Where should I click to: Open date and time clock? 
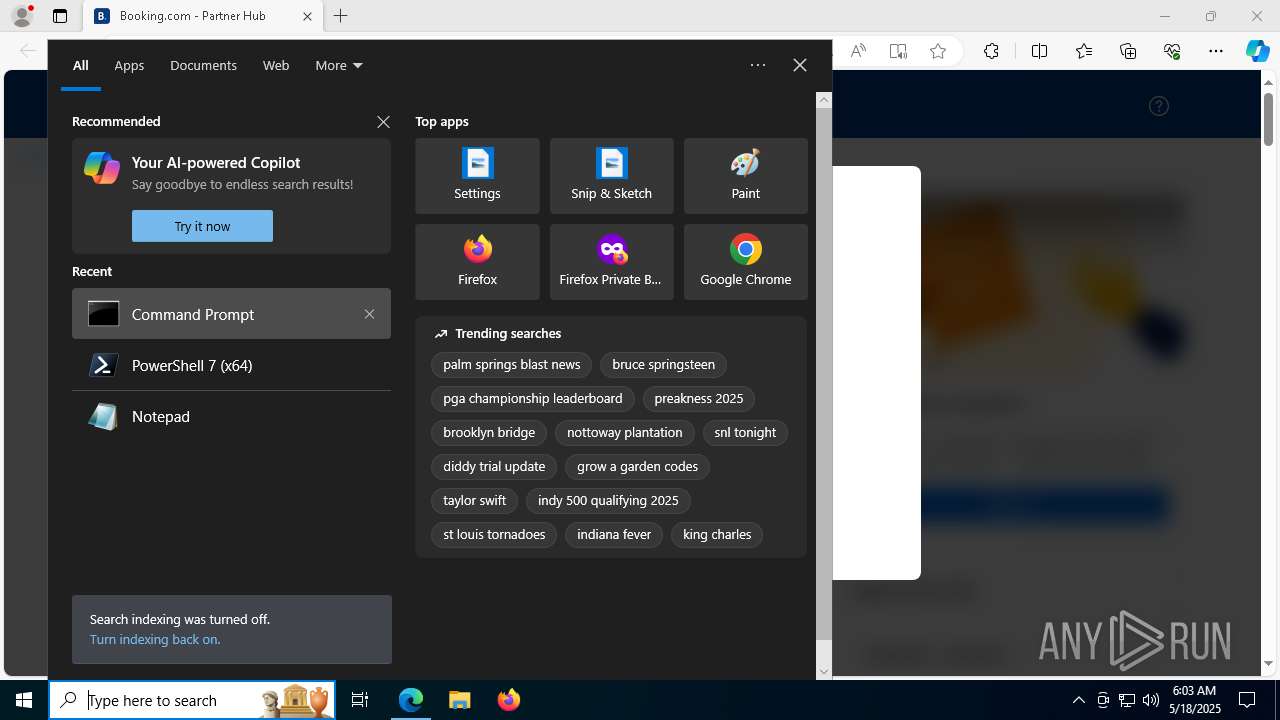pyautogui.click(x=1196, y=700)
